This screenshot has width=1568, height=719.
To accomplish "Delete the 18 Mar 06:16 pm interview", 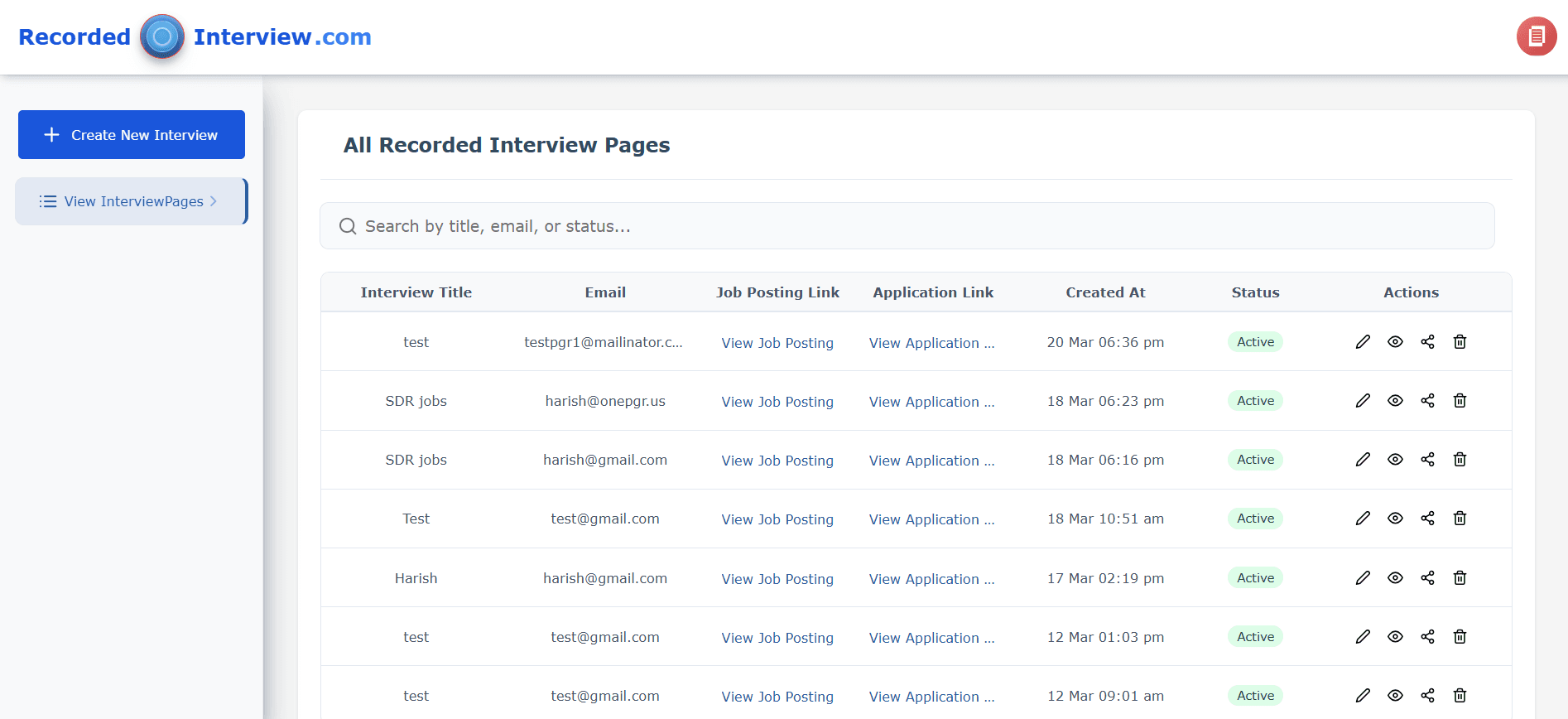I will tap(1460, 460).
